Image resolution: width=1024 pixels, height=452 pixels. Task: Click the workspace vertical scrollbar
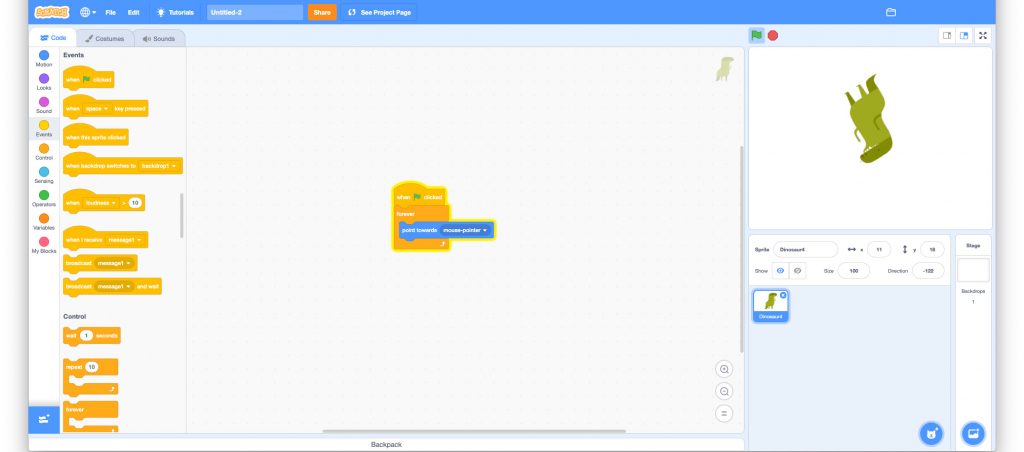[x=741, y=248]
